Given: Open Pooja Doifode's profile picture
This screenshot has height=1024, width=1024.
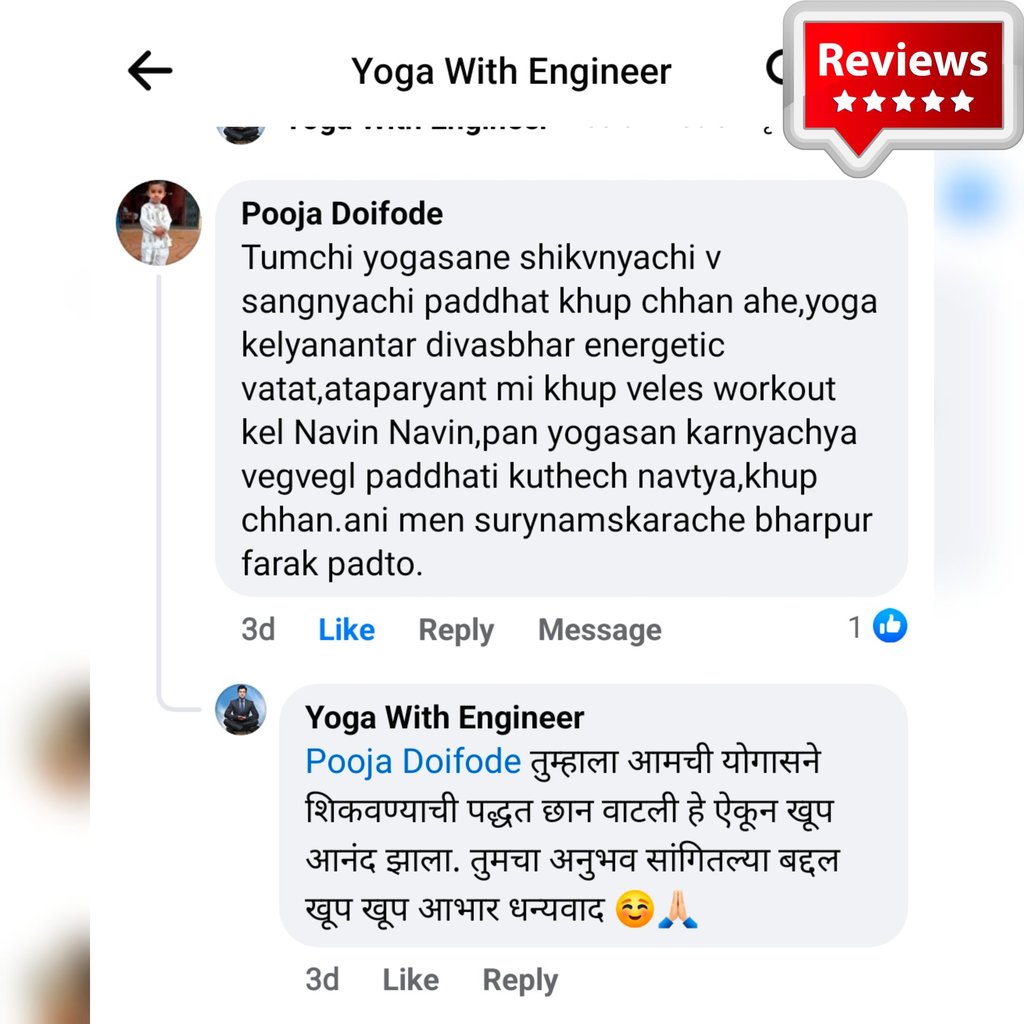Looking at the screenshot, I should click(x=159, y=223).
